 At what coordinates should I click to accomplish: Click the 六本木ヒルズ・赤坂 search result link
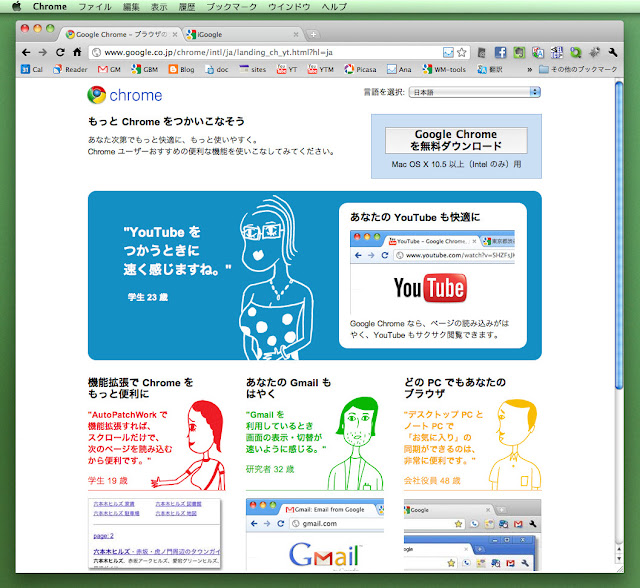[x=157, y=551]
